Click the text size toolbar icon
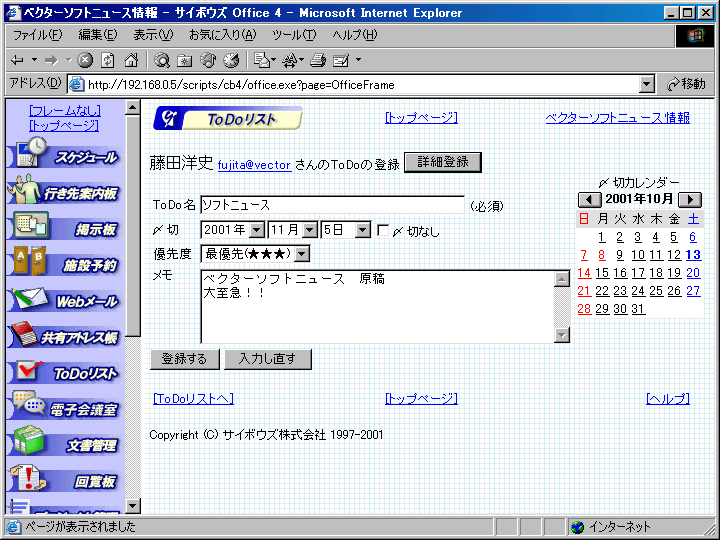Image resolution: width=720 pixels, height=540 pixels. (x=290, y=60)
